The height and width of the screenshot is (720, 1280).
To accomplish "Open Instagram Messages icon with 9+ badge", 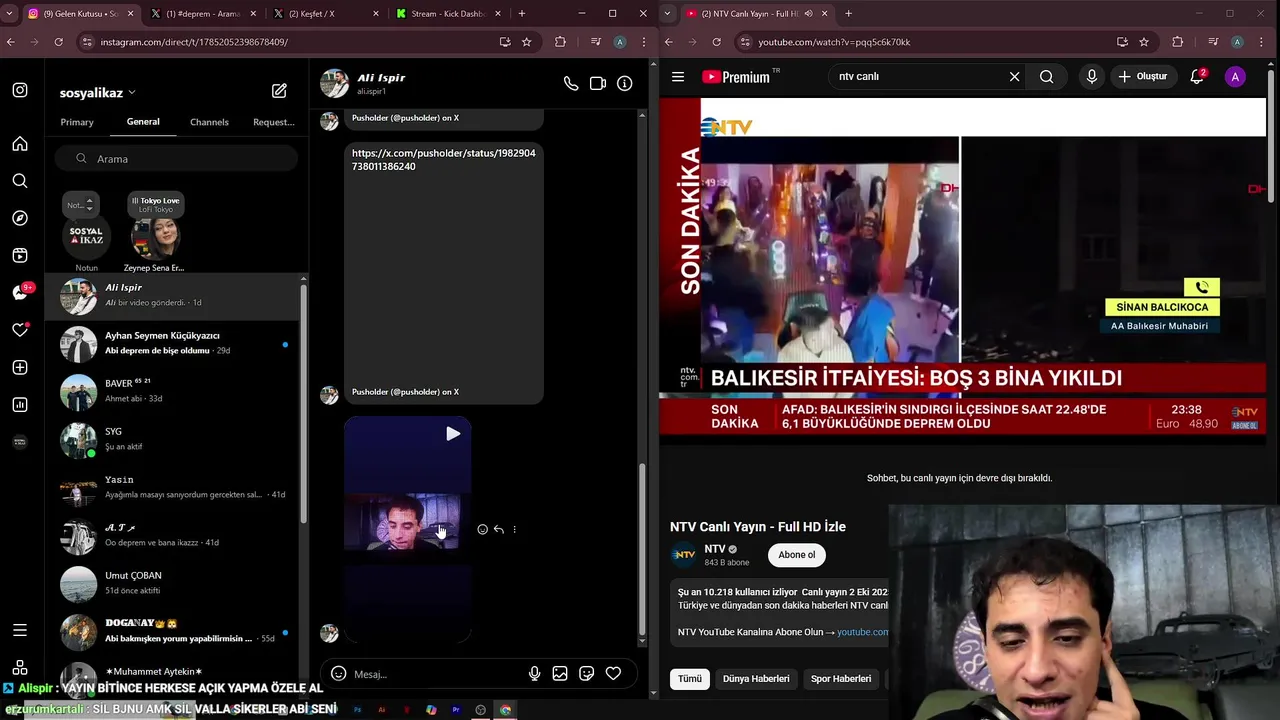I will [20, 293].
